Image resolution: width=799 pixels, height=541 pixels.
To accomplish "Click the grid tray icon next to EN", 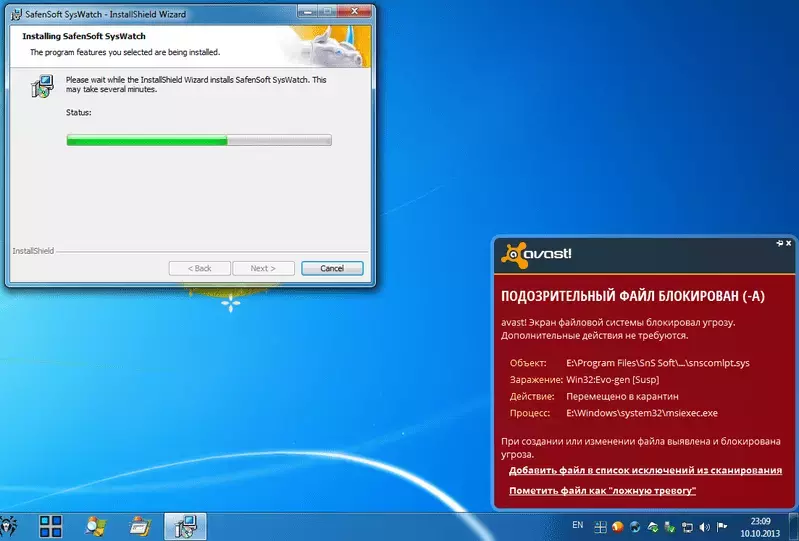I will (x=601, y=527).
